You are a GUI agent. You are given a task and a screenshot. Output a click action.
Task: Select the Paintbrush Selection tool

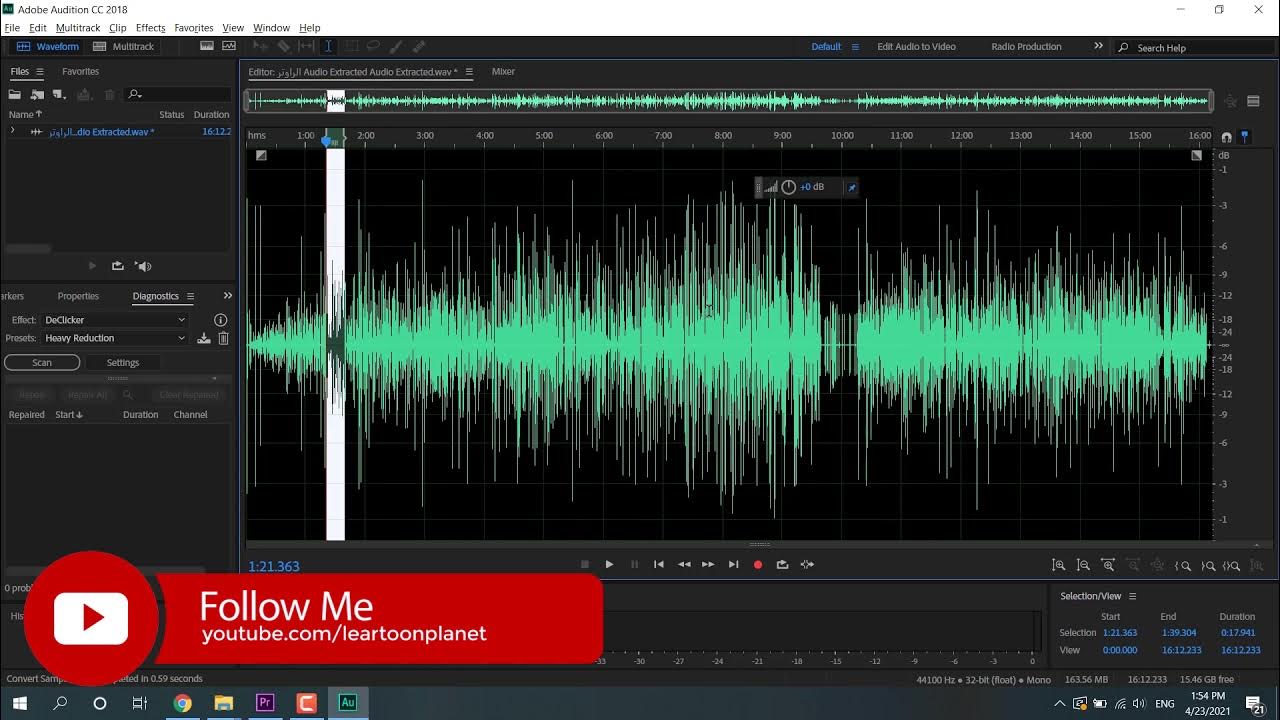396,46
